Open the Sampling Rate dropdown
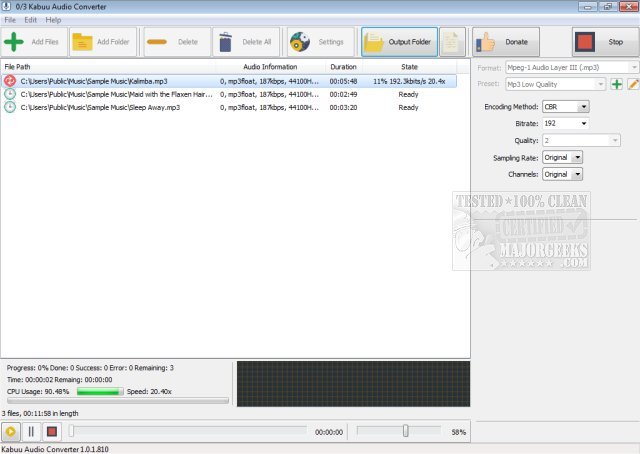 point(562,158)
